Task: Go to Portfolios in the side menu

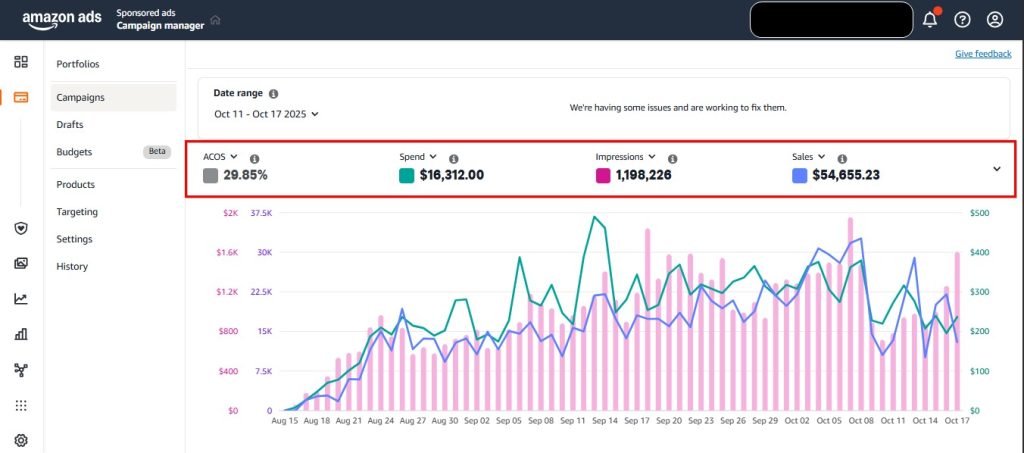Action: coord(78,64)
